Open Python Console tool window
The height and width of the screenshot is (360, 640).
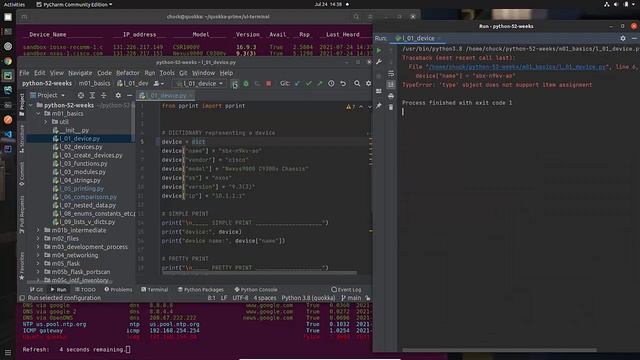tap(256, 289)
